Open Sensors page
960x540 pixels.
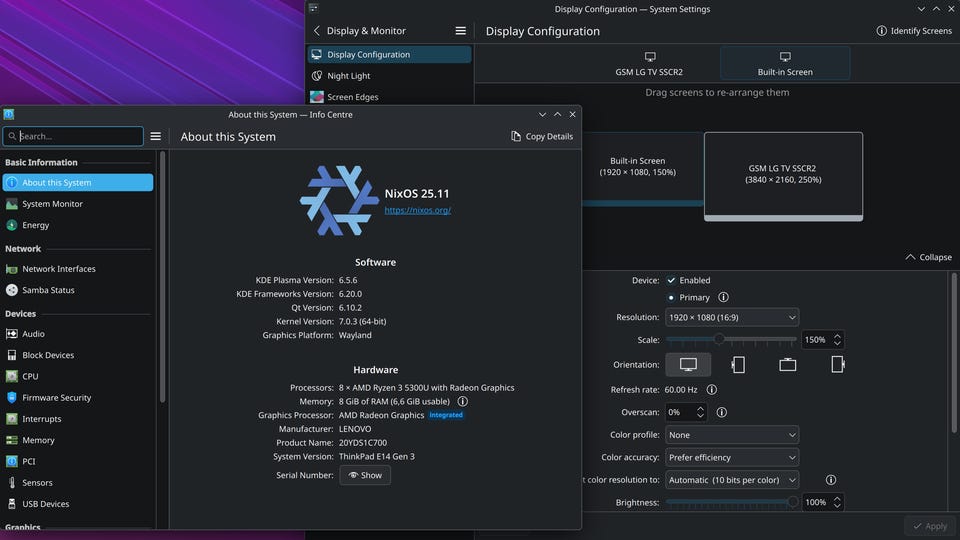pos(78,482)
